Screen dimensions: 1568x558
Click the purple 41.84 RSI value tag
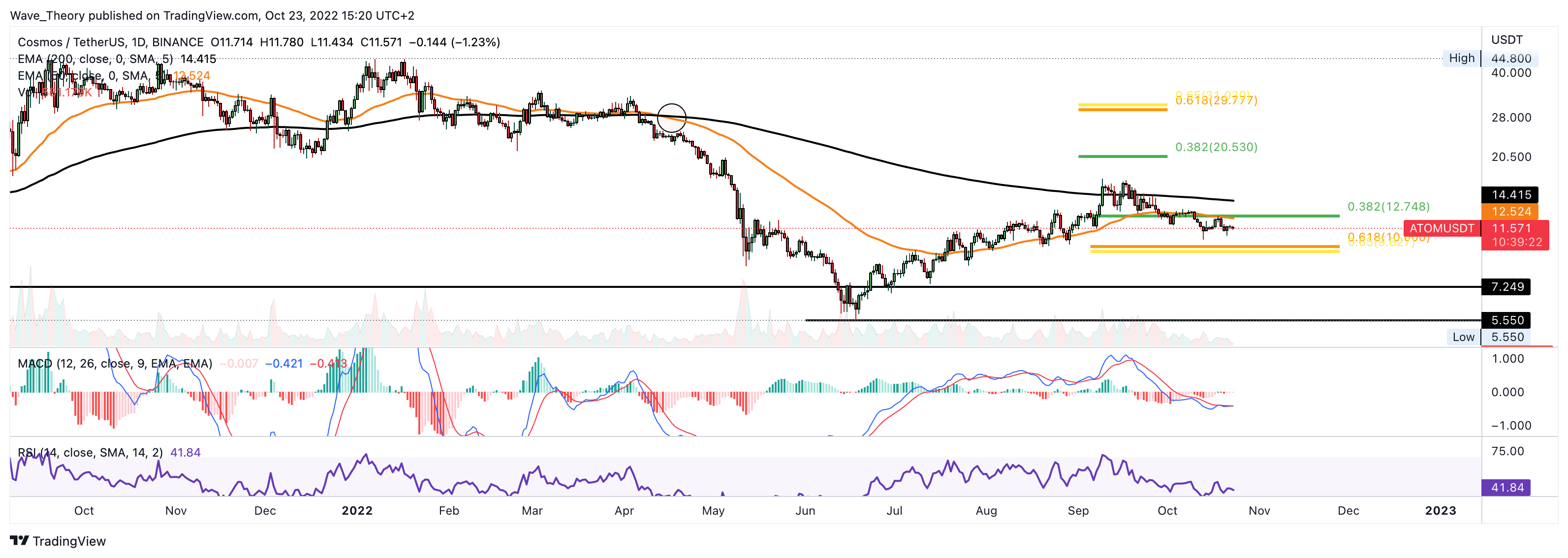pyautogui.click(x=1506, y=488)
